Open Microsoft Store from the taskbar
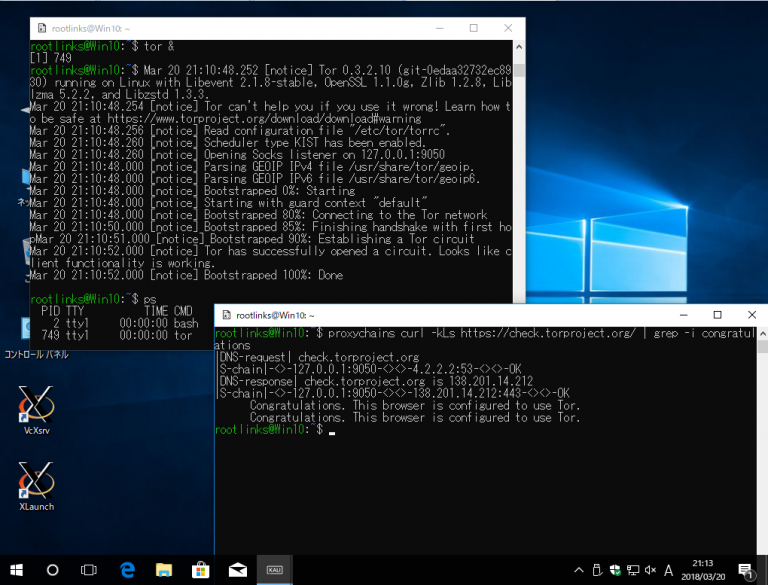768x585 pixels. 200,570
